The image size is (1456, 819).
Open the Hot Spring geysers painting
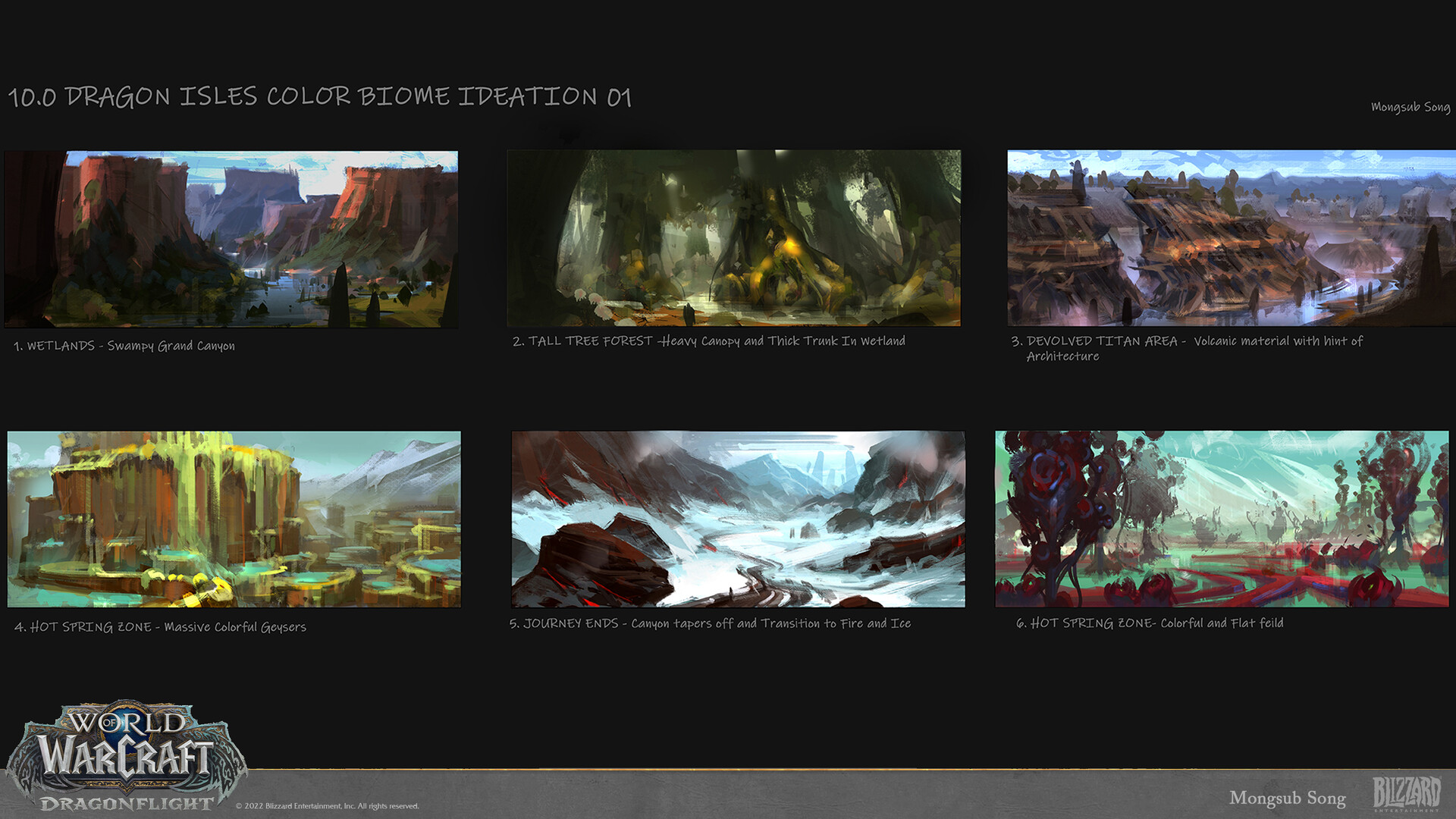point(234,519)
